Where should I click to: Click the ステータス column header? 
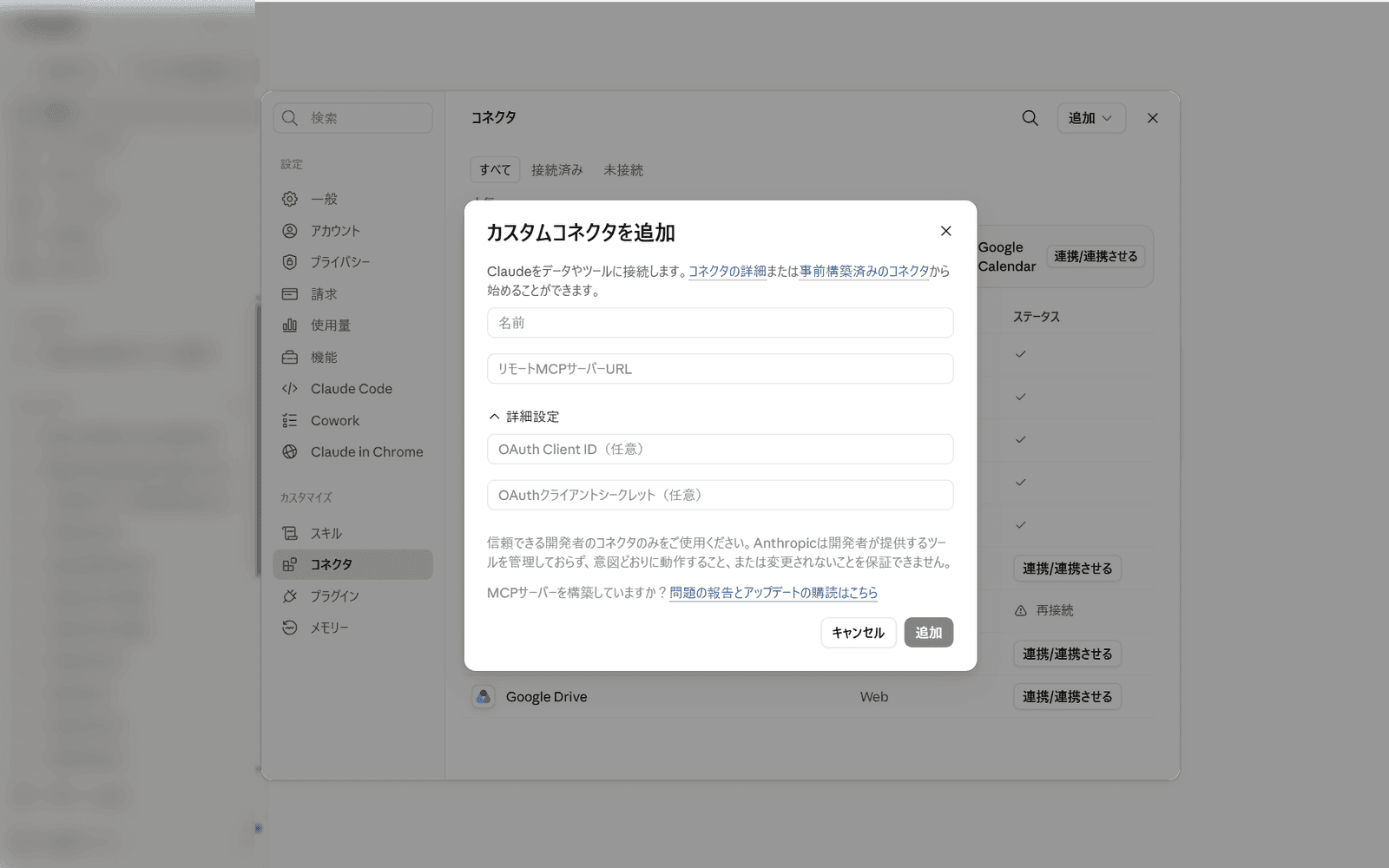click(x=1037, y=317)
